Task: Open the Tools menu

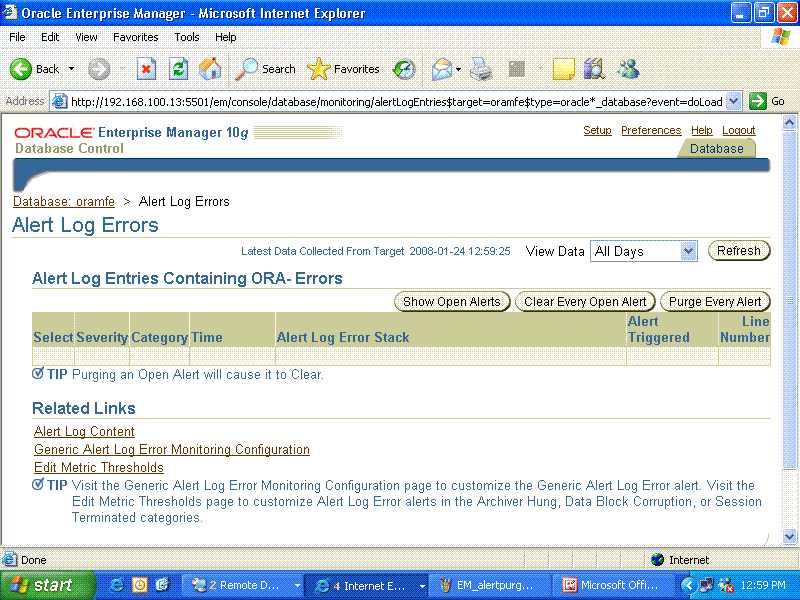Action: tap(187, 37)
